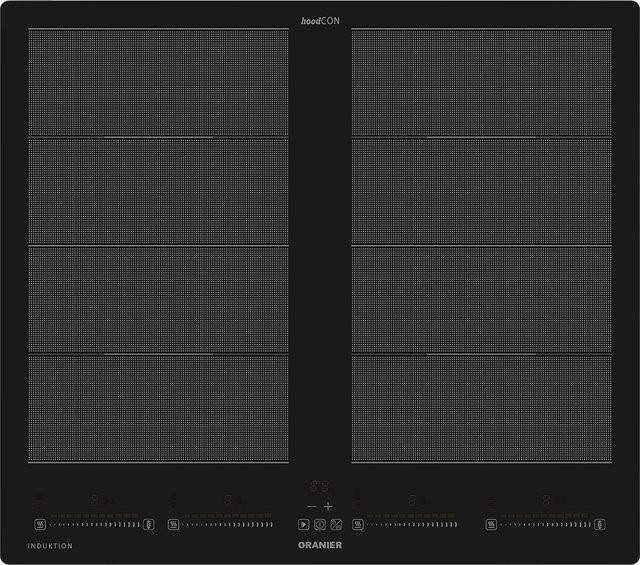Tap the ORANIER logo
The width and height of the screenshot is (640, 565).
tap(320, 545)
